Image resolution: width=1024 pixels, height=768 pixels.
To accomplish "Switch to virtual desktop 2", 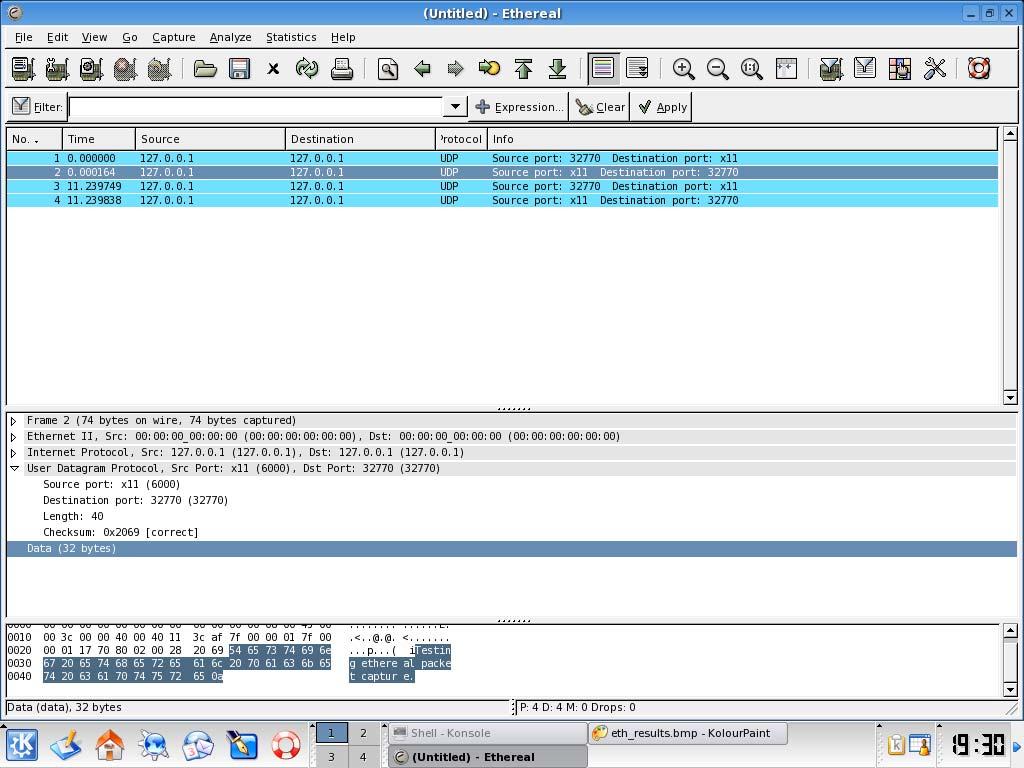I will (x=363, y=733).
